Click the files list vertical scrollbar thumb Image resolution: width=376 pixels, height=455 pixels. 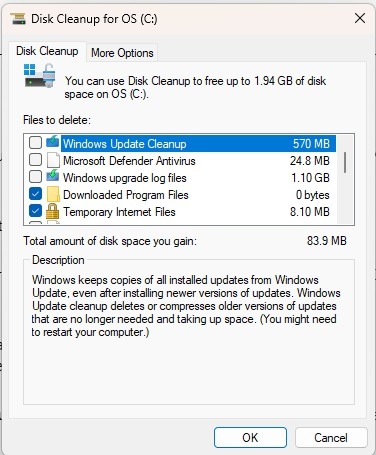pos(345,163)
